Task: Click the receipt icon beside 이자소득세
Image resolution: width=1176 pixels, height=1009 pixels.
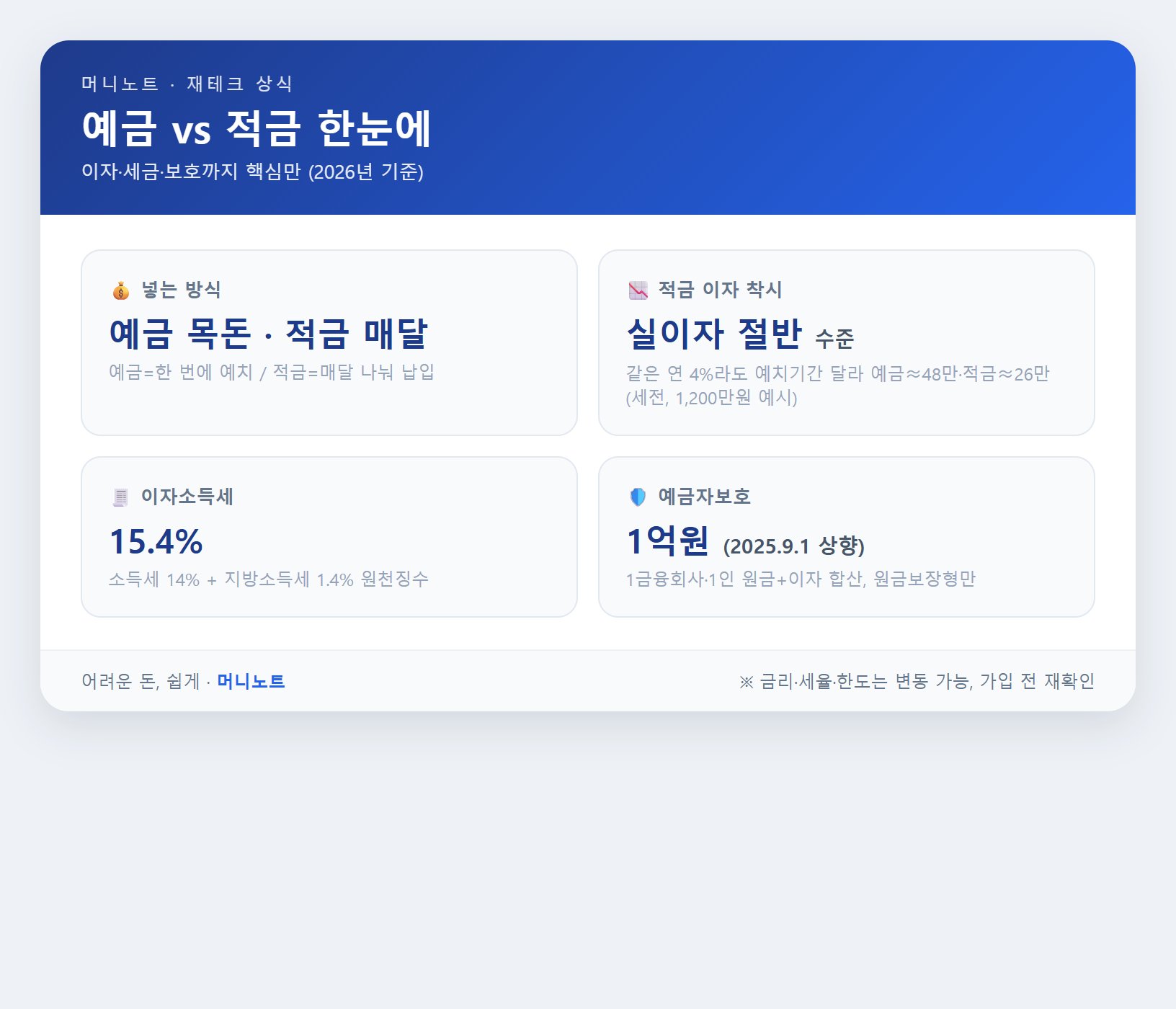Action: click(120, 497)
